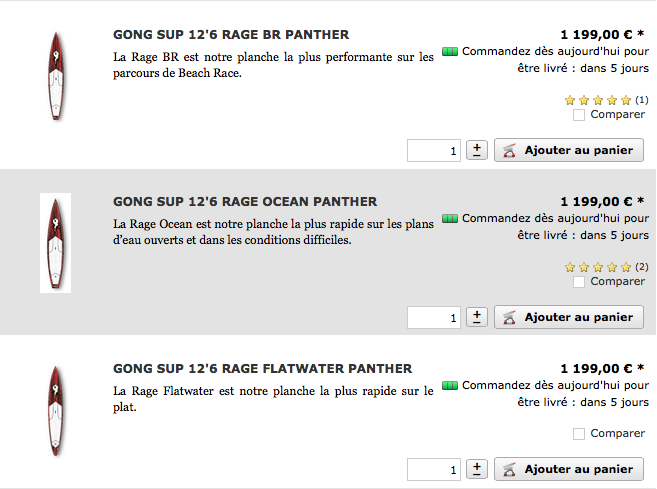
Task: Add Rage Flatwater Panther to cart
Action: [569, 469]
